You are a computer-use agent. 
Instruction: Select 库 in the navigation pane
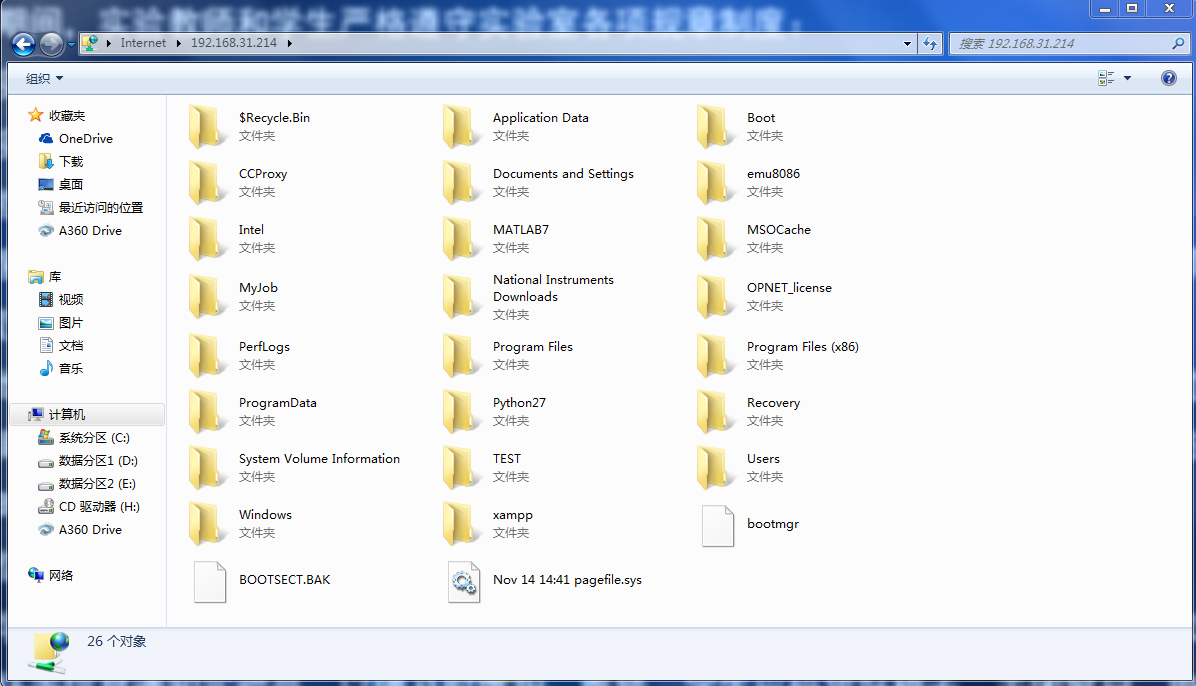point(44,276)
